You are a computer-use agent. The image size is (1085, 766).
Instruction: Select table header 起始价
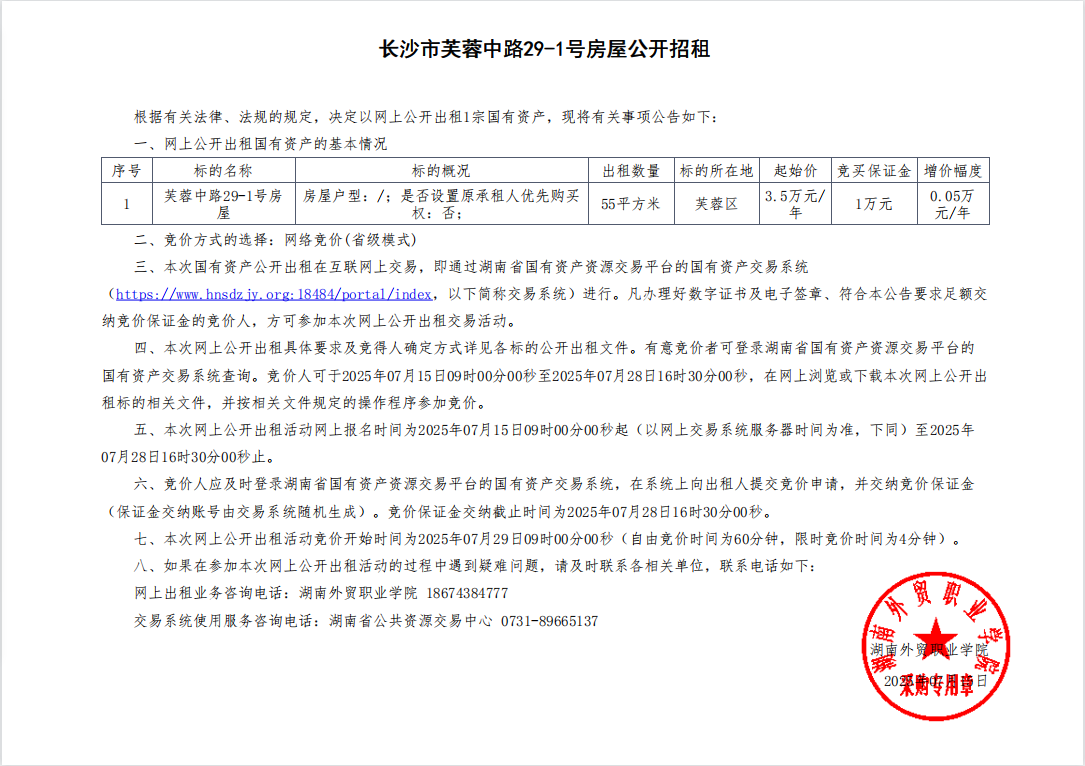pyautogui.click(x=795, y=170)
